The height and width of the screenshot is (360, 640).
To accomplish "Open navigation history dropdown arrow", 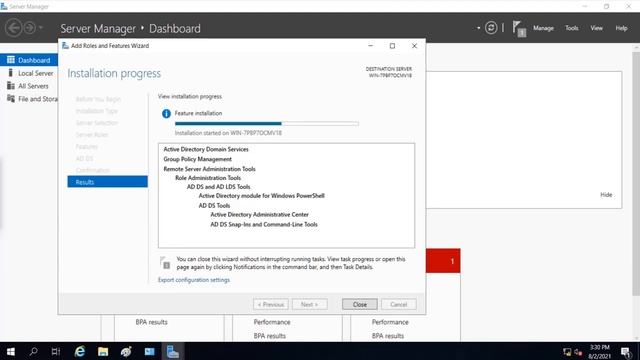I will (x=40, y=28).
